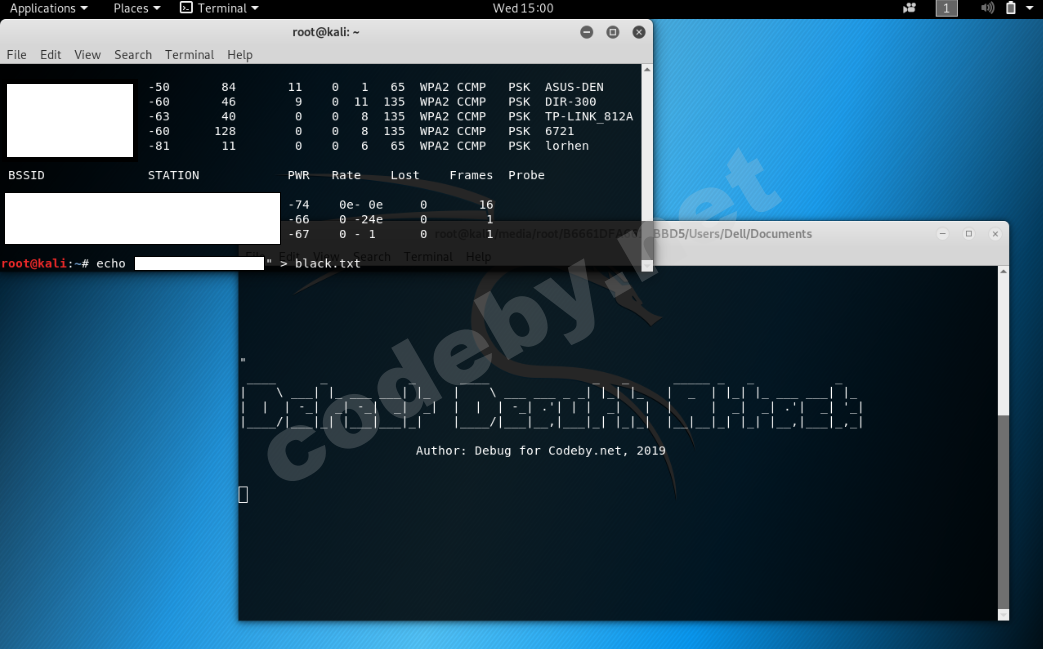This screenshot has width=1043, height=649.
Task: Open Terminal menu in root@kali terminal
Action: [190, 55]
